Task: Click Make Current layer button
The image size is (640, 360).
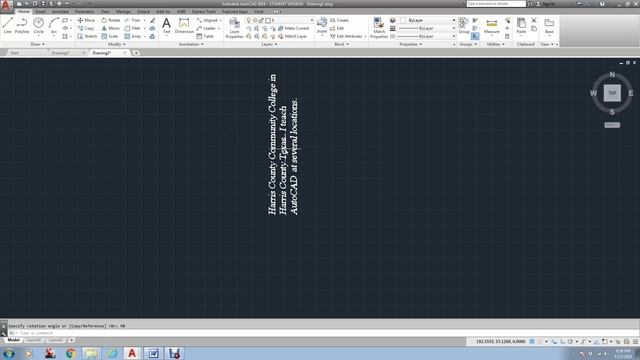Action: coord(293,28)
